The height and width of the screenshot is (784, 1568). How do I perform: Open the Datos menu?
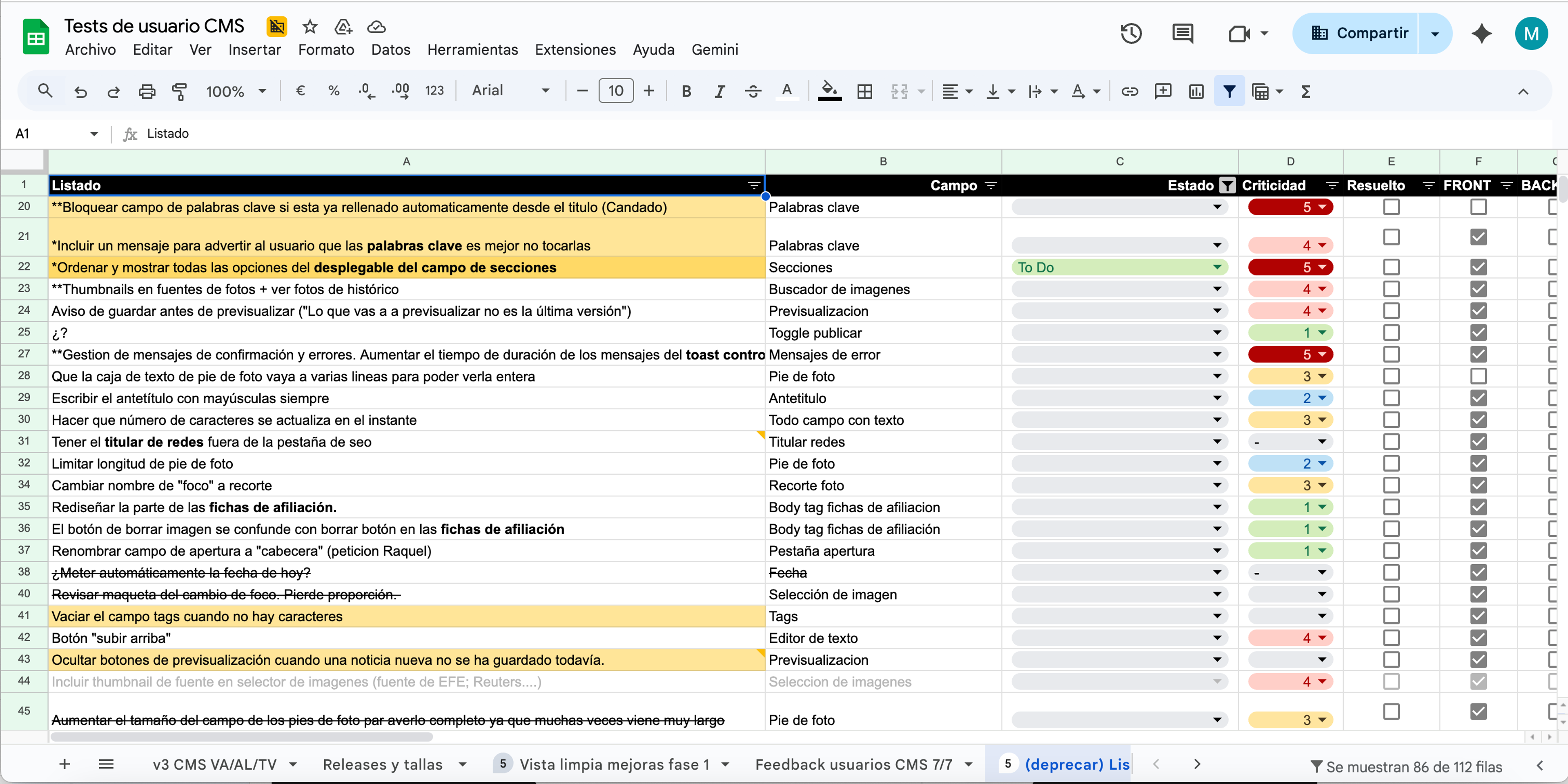coord(390,49)
